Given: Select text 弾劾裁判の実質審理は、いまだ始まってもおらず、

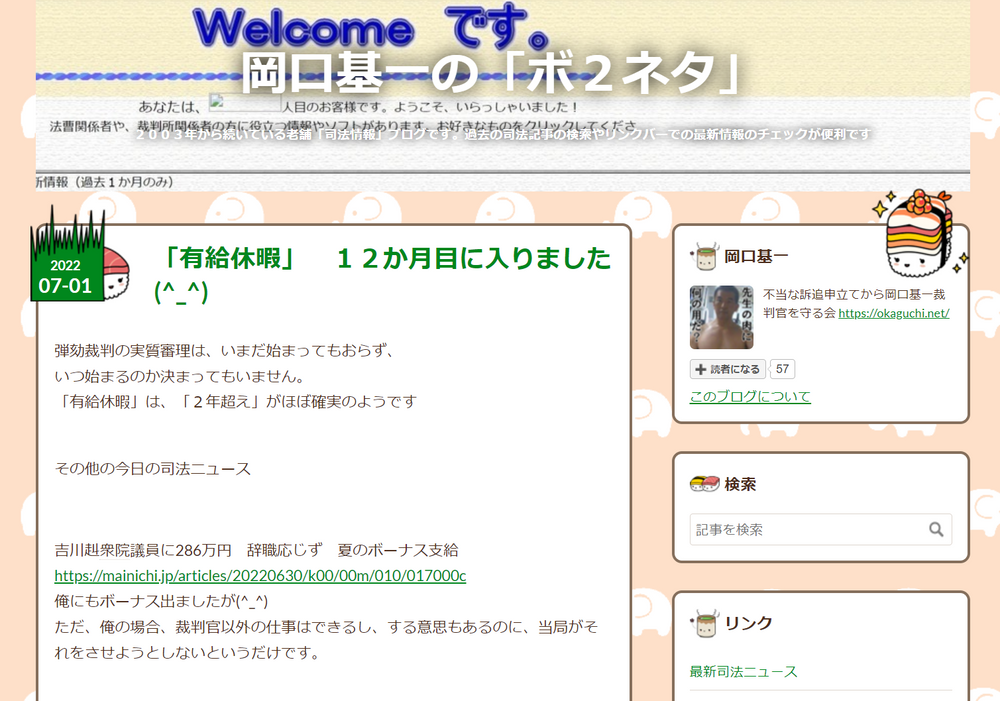Looking at the screenshot, I should pyautogui.click(x=224, y=350).
